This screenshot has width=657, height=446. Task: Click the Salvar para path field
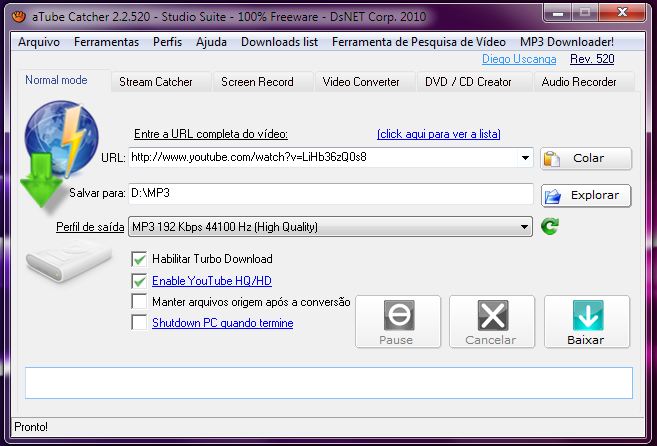[331, 194]
